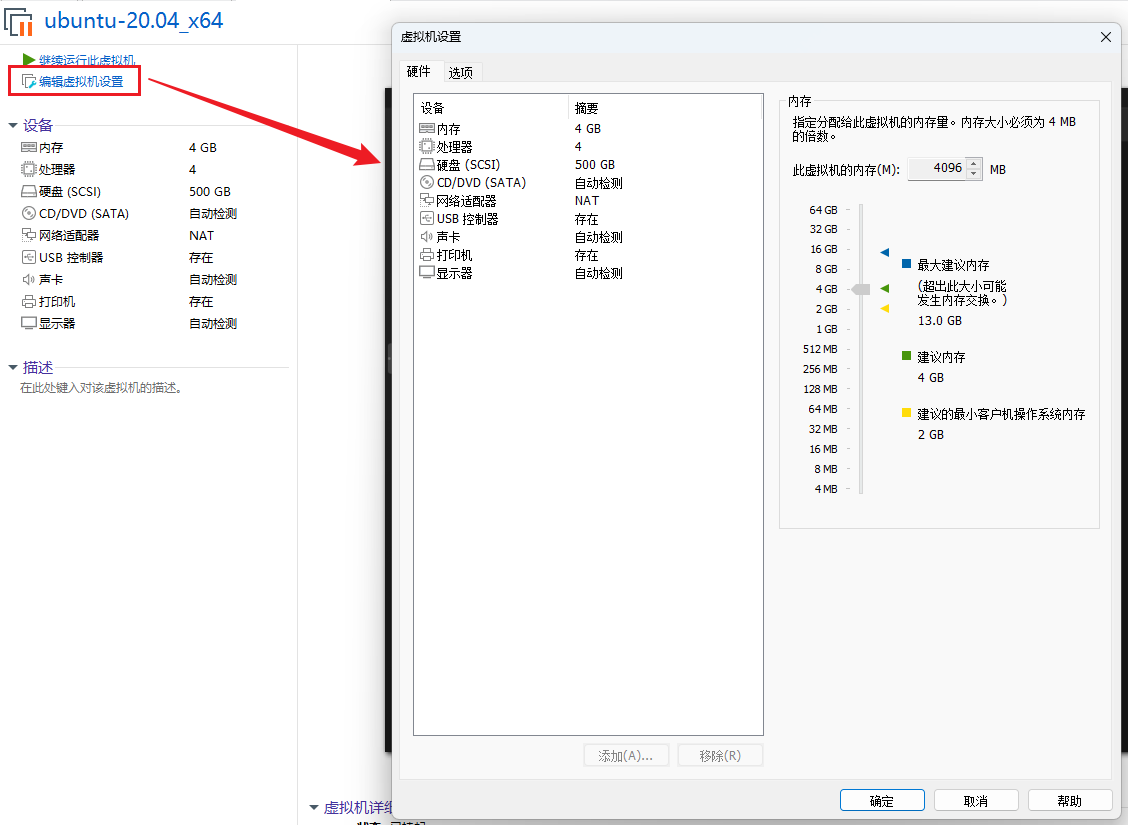The height and width of the screenshot is (825, 1128).
Task: Click green recommended memory marker arrow
Action: click(885, 288)
